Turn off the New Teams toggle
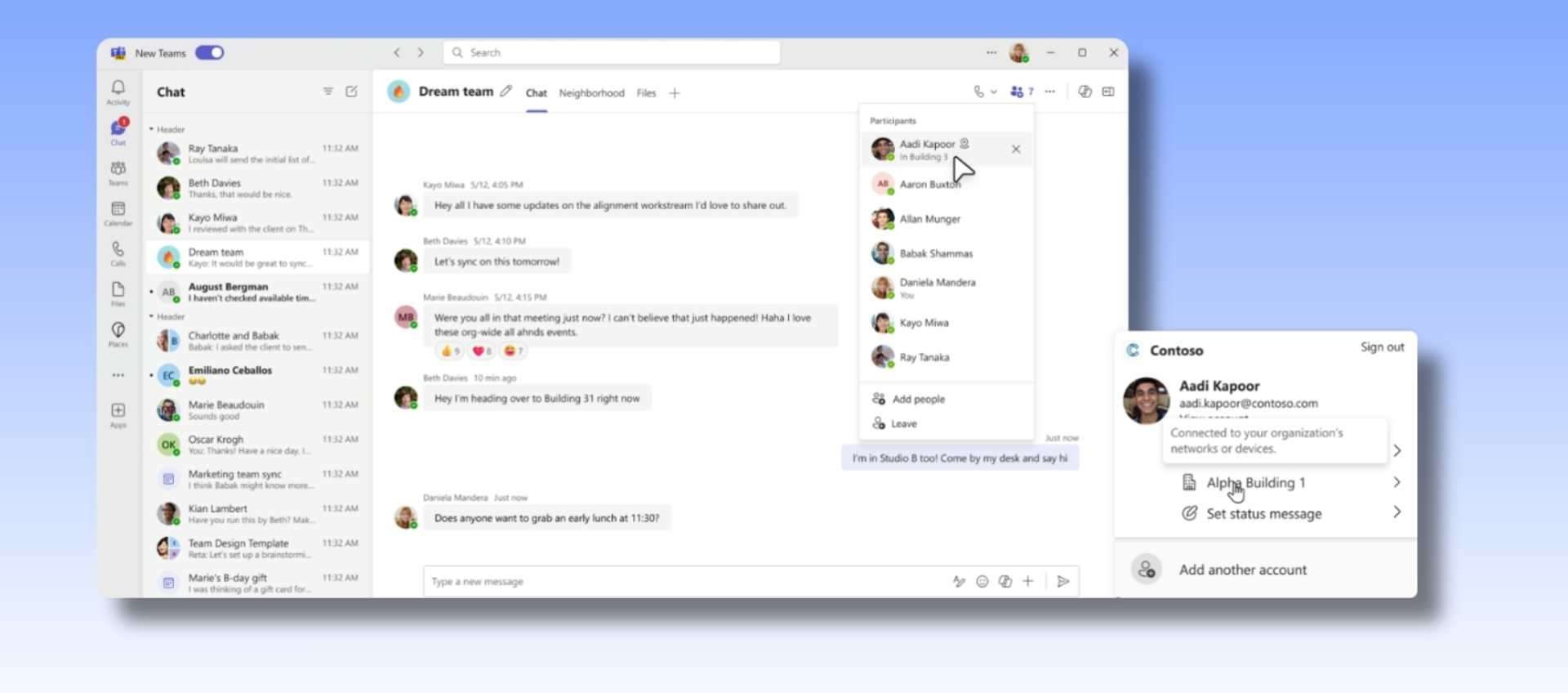 point(210,52)
